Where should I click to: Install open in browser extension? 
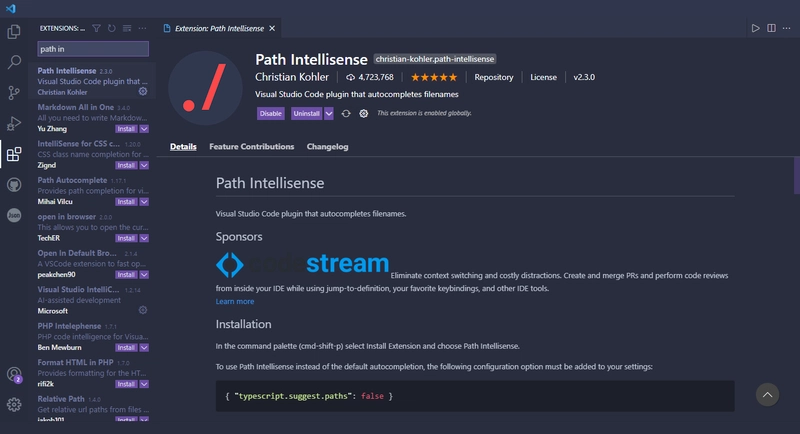(x=126, y=238)
